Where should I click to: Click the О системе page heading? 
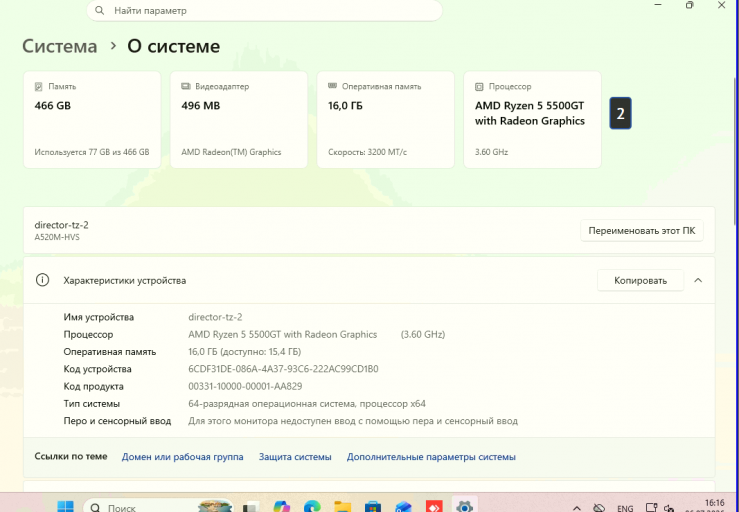[x=173, y=46]
